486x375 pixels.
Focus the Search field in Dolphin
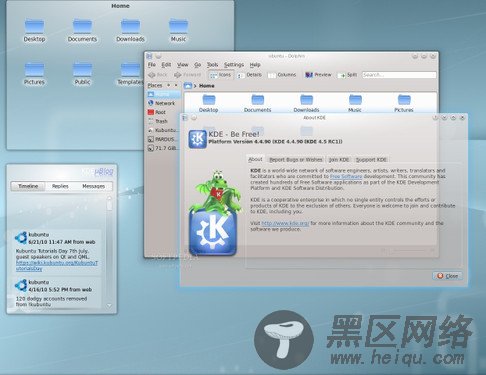point(399,75)
